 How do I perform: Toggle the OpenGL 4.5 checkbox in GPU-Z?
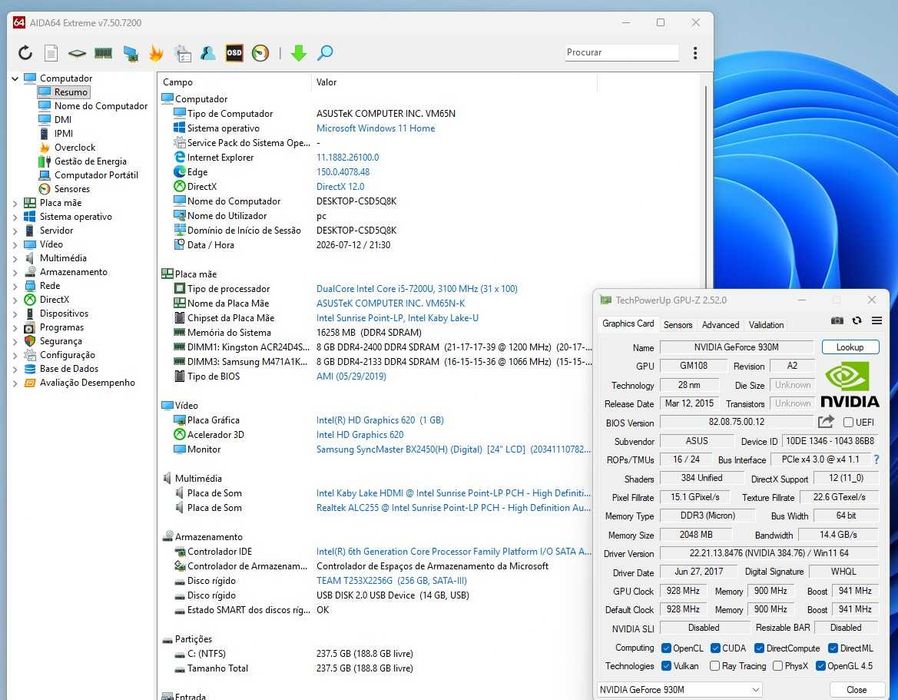click(820, 666)
